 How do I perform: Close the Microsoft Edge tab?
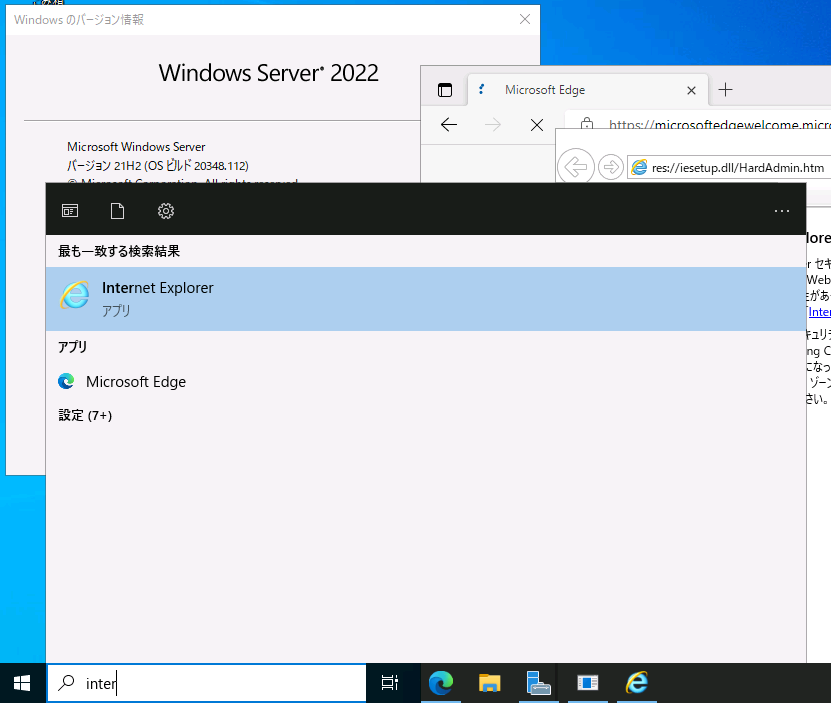[691, 91]
